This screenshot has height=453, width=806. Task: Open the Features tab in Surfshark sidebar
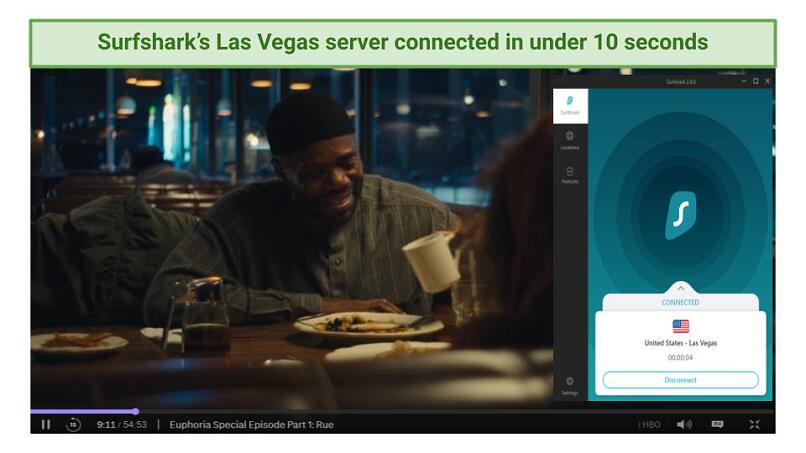[x=570, y=175]
